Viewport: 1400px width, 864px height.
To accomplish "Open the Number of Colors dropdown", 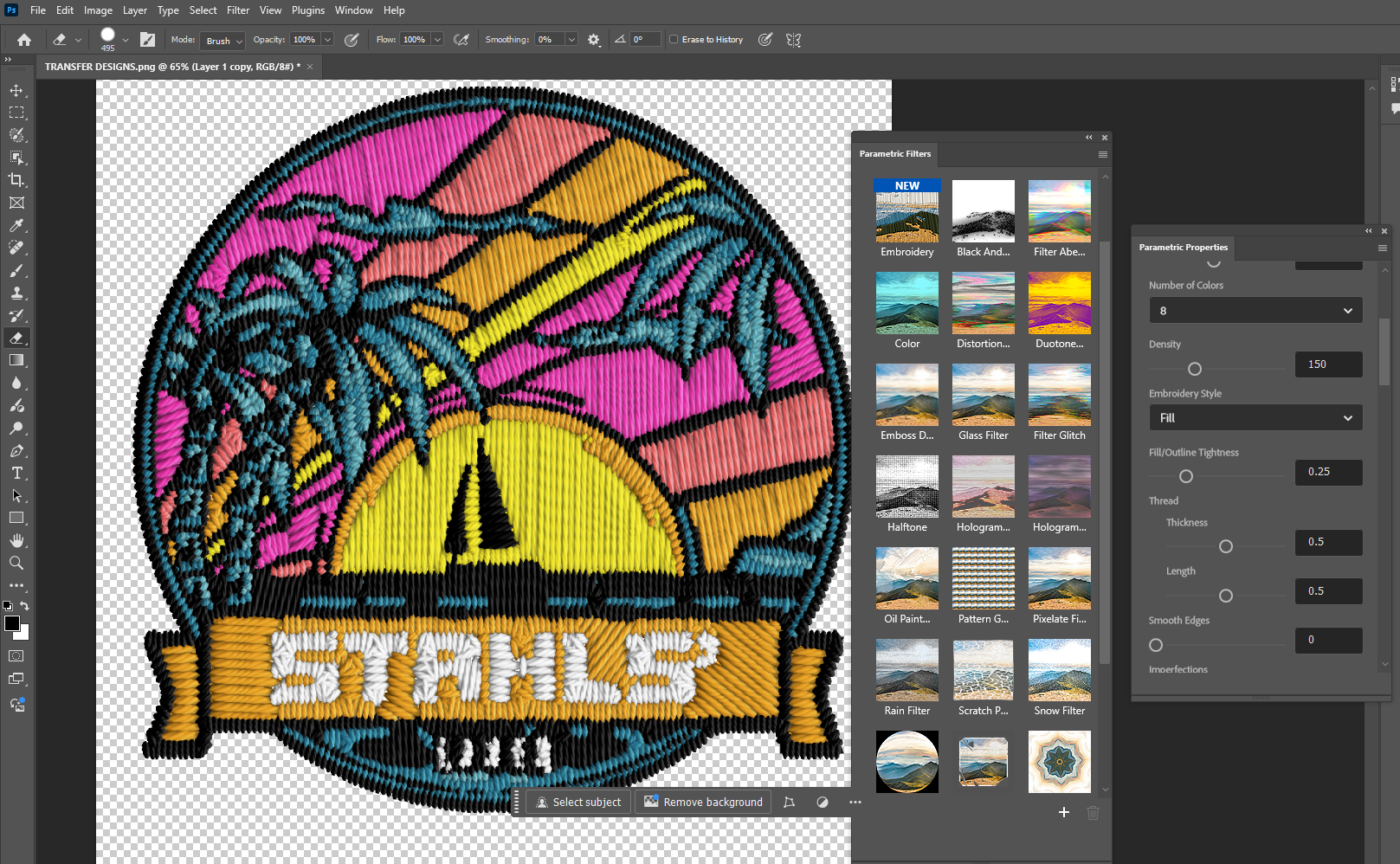I will [1255, 311].
